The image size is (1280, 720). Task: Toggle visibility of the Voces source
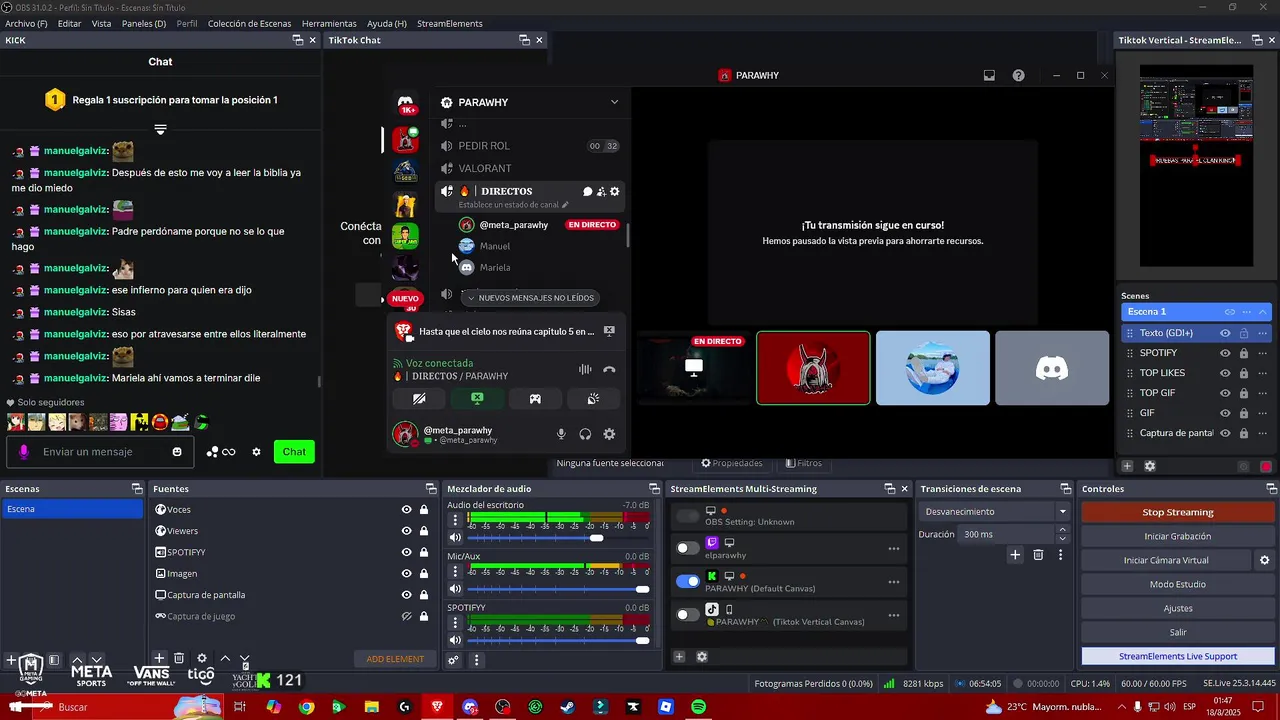406,510
